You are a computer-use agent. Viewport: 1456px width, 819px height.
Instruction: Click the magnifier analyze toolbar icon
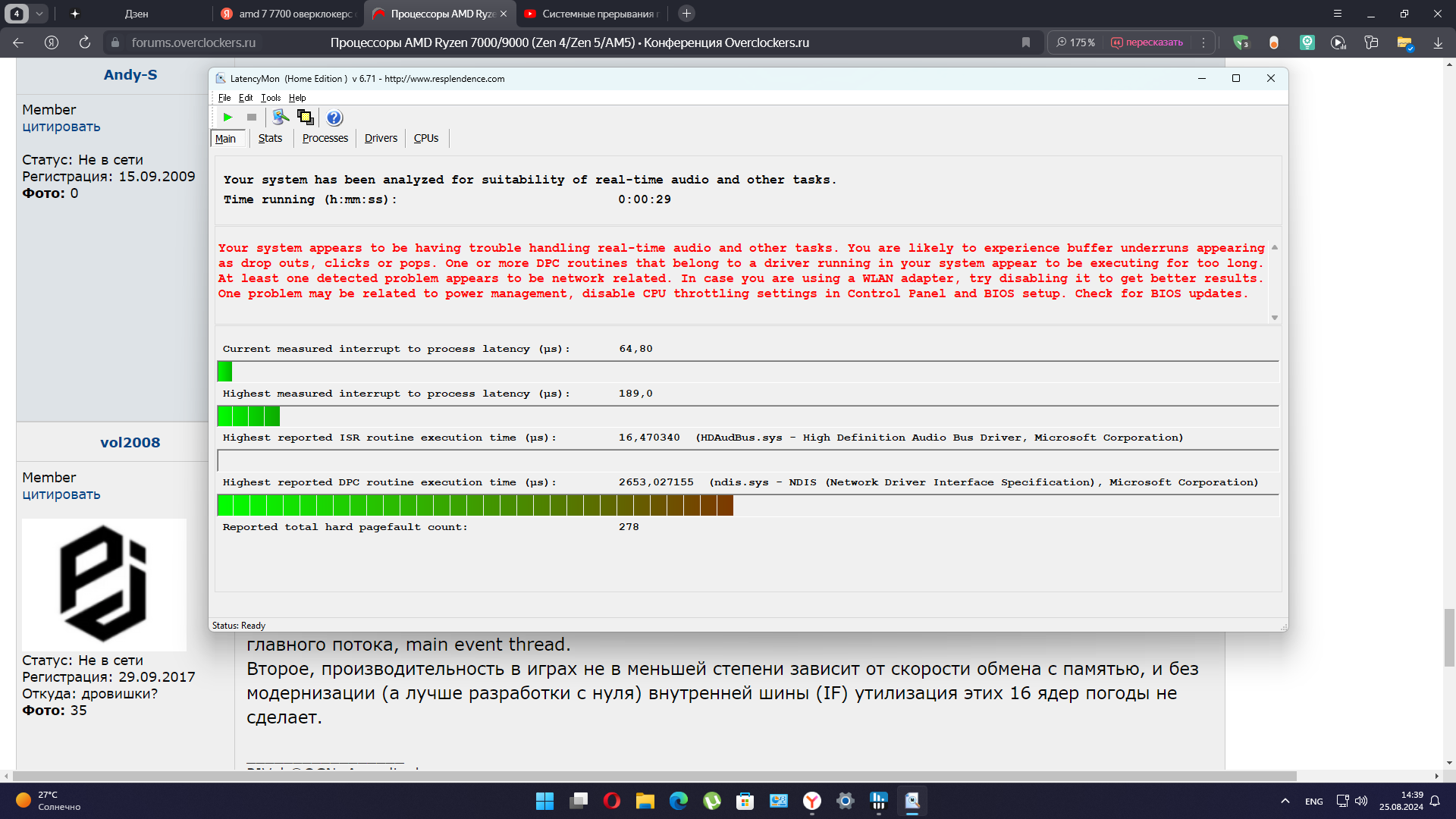coord(281,117)
